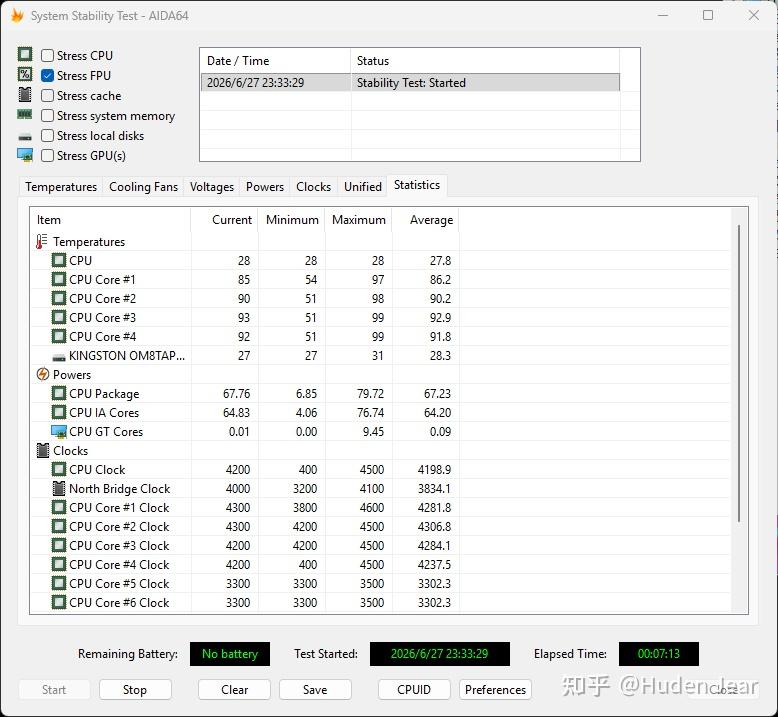This screenshot has height=717, width=778.
Task: Click the Elapsed Time 00:07:13 display
Action: pos(658,653)
